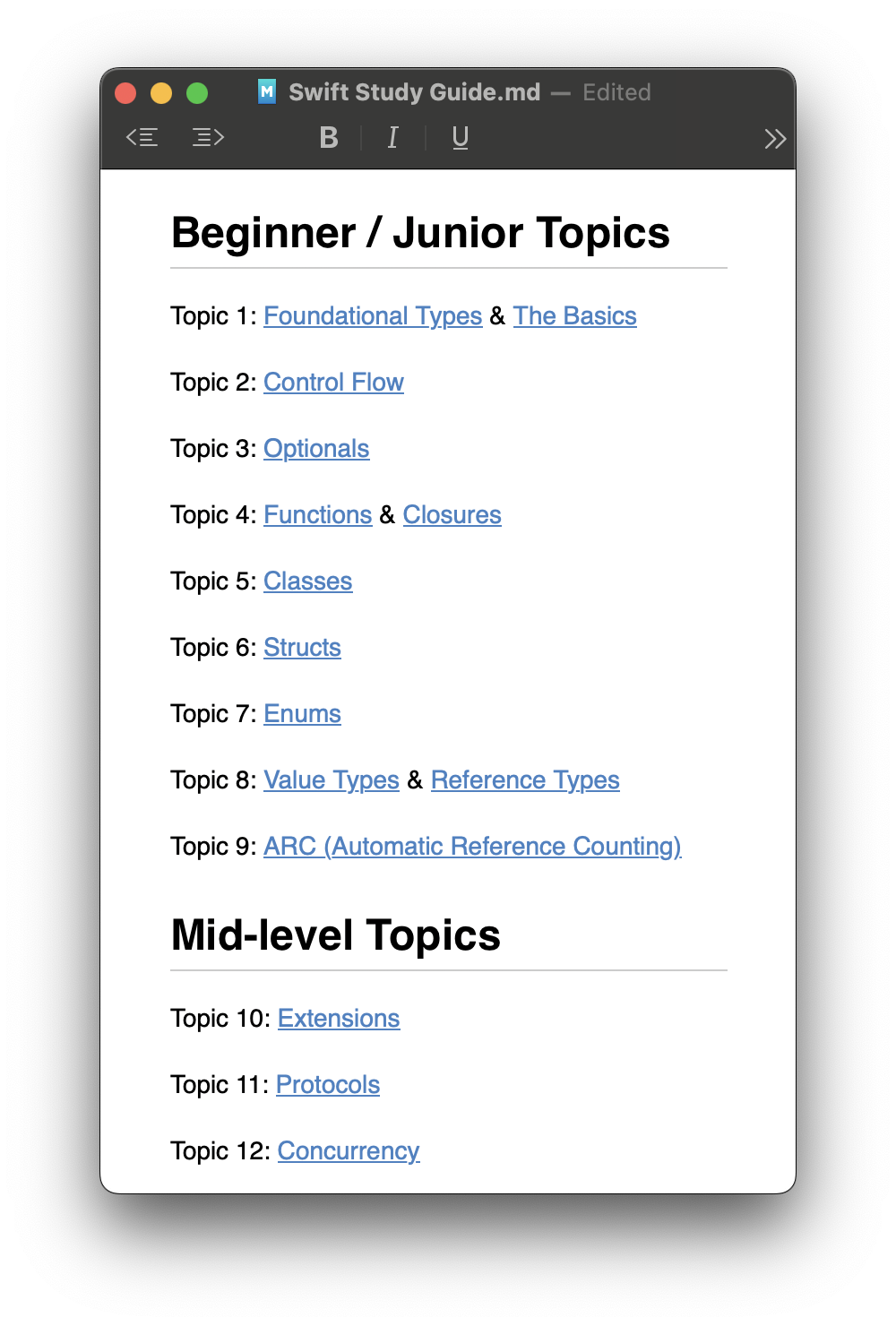The image size is (896, 1326).
Task: Open The Basics link
Action: pyautogui.click(x=574, y=316)
